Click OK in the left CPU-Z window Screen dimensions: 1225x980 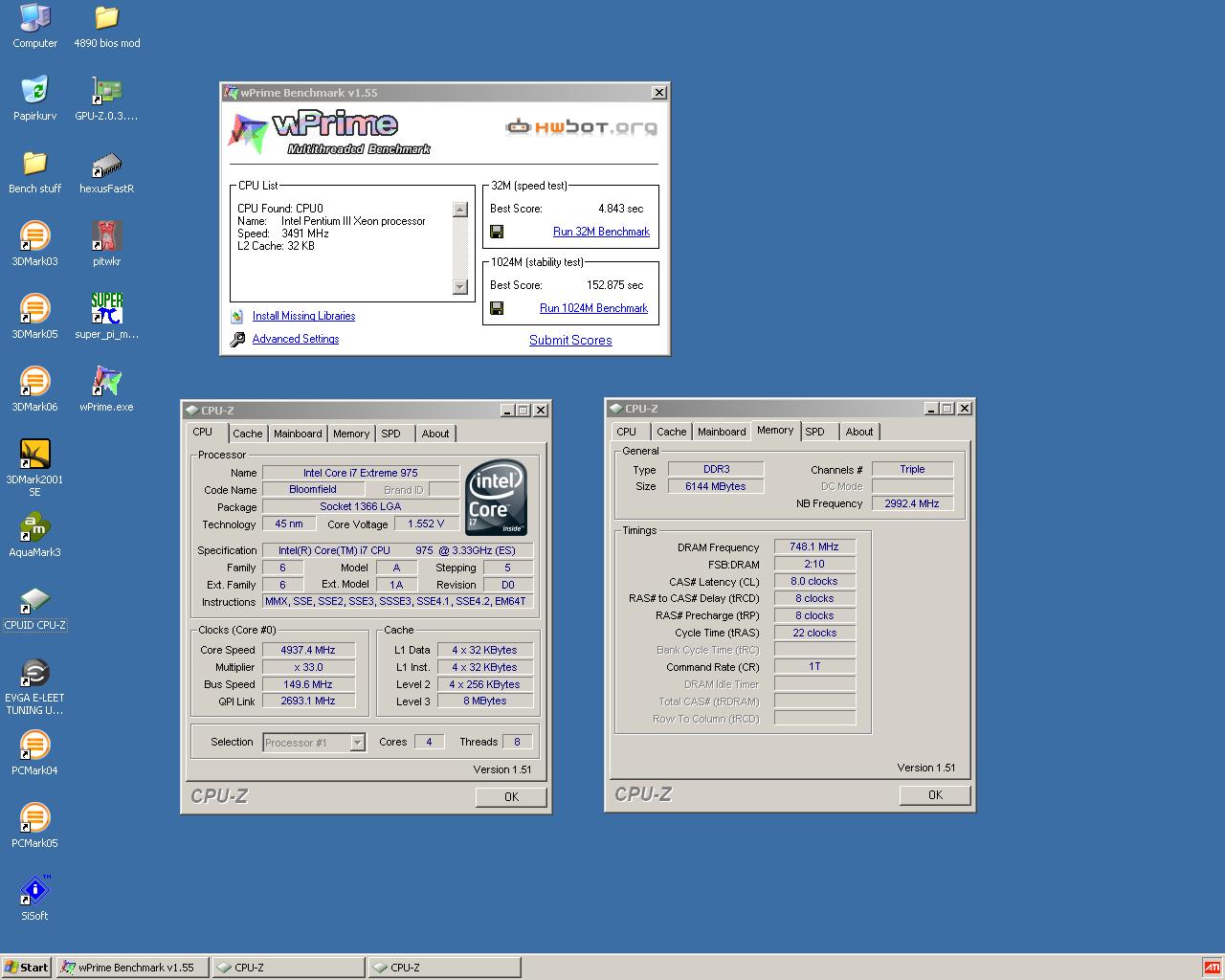pyautogui.click(x=511, y=796)
